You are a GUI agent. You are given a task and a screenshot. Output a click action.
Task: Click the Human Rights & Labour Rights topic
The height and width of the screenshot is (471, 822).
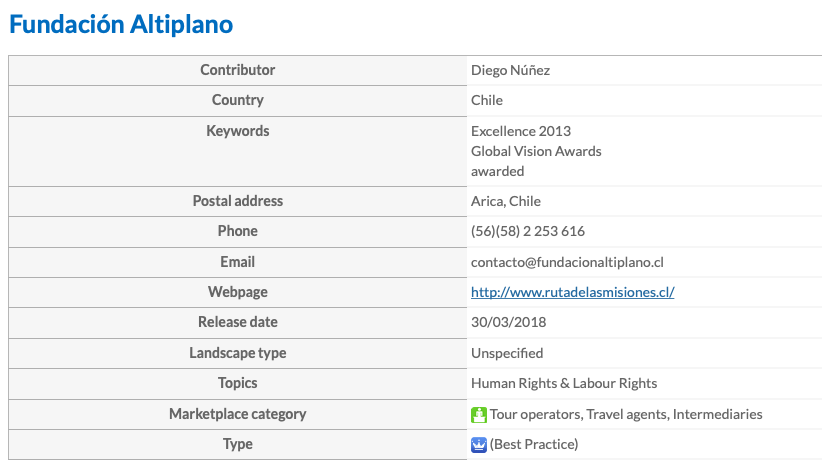[x=564, y=383]
